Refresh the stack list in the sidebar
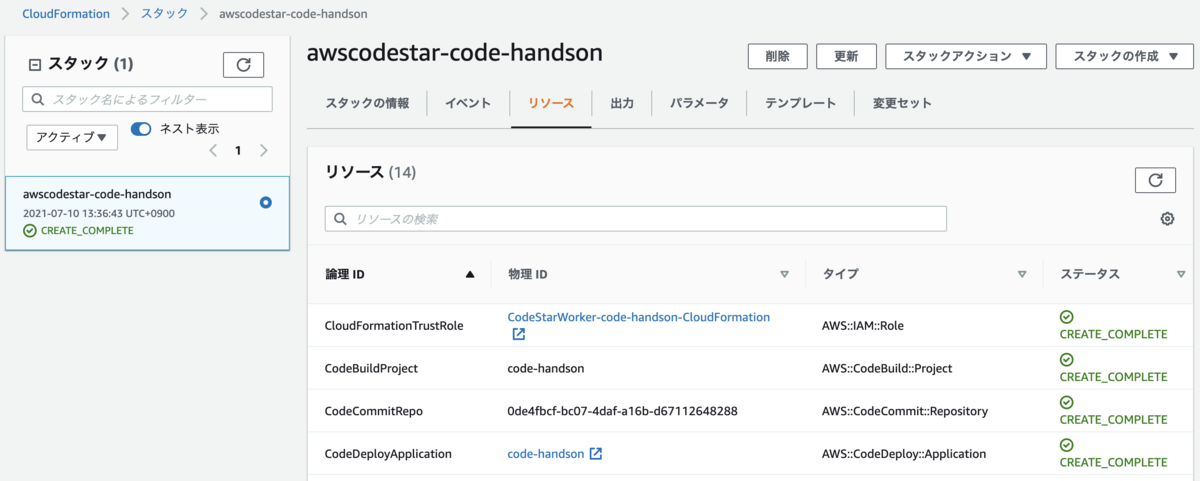Image resolution: width=1200 pixels, height=481 pixels. coord(243,65)
